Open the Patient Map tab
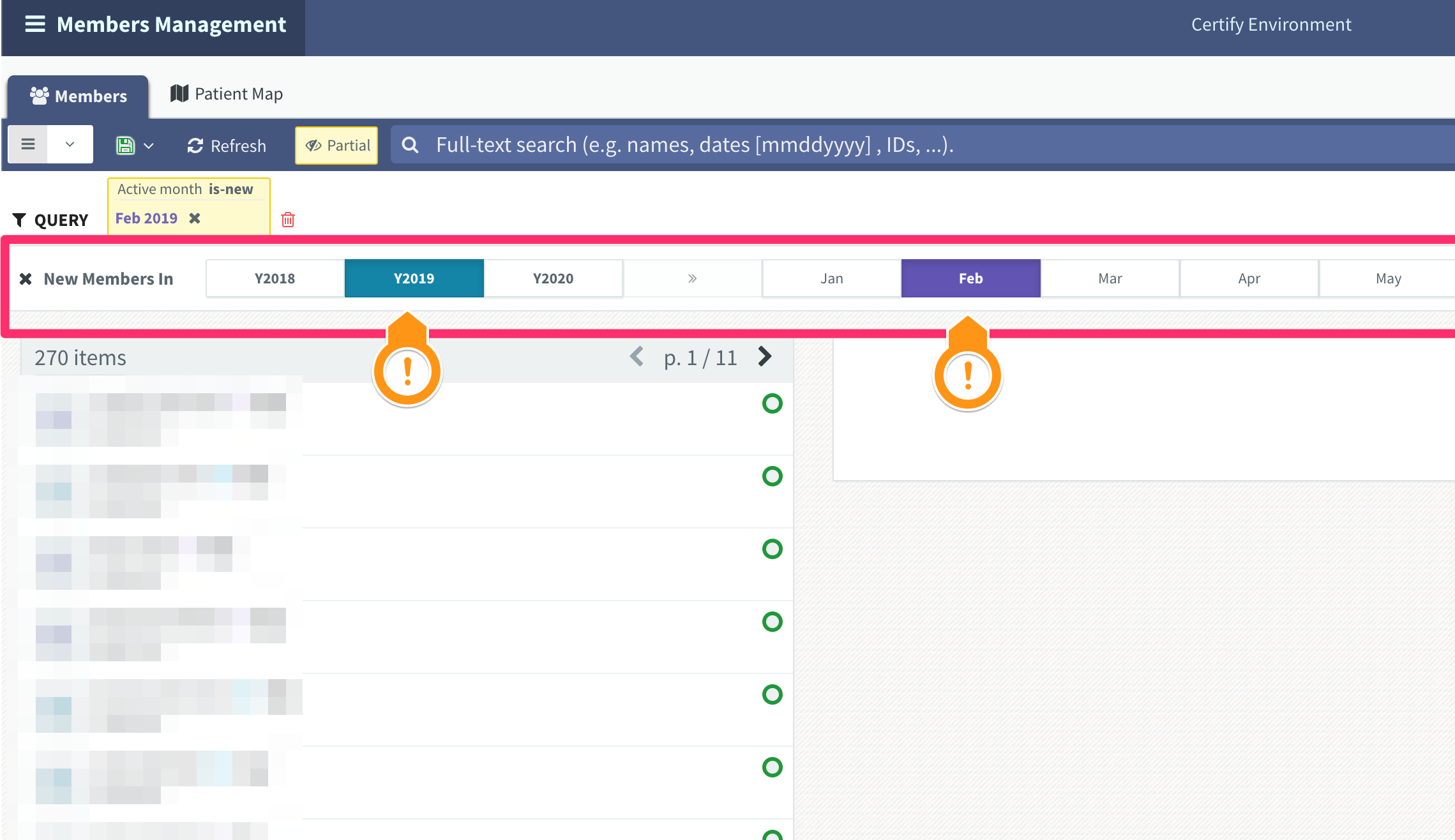 point(227,94)
